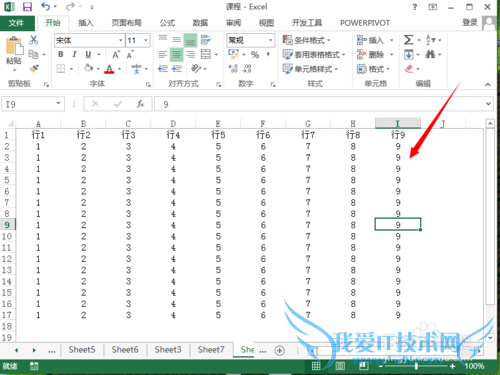Click the Undo arrow icon
500x375 pixels.
click(46, 7)
